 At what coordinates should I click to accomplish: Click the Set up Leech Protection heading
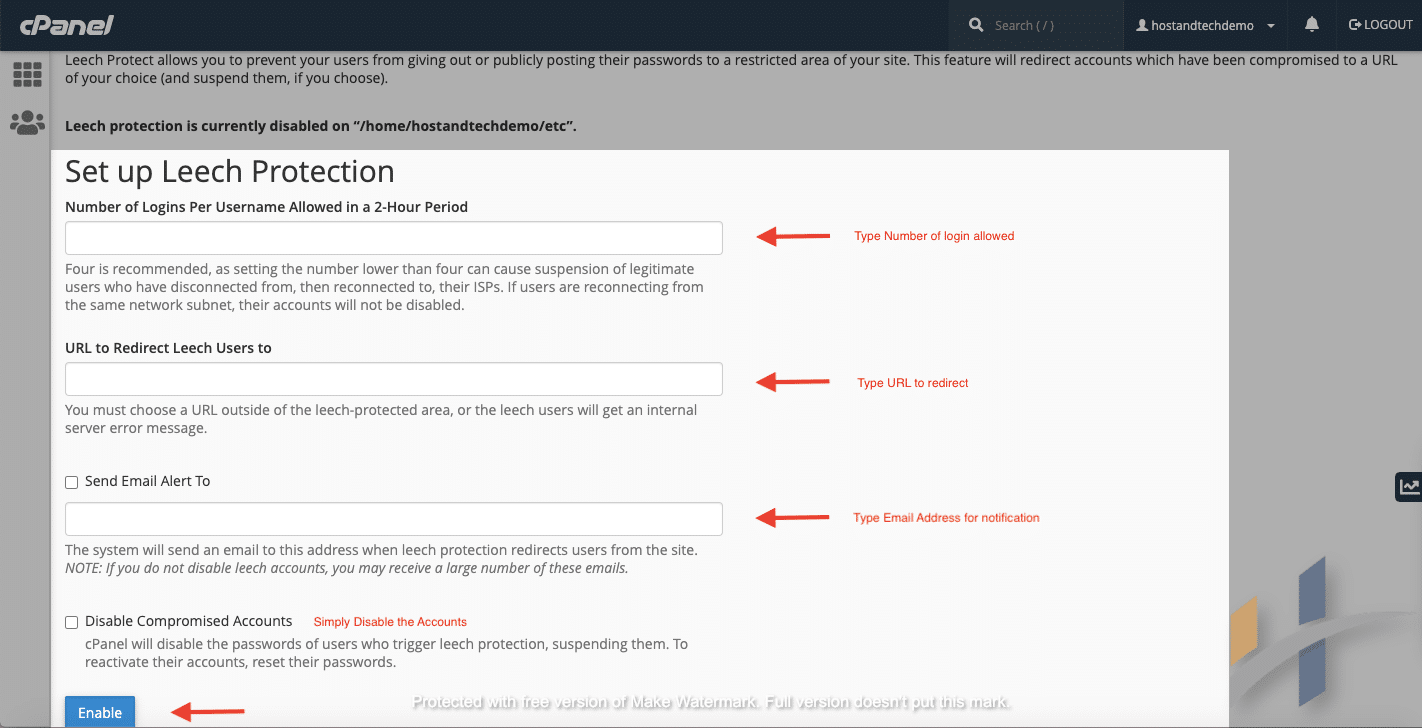pyautogui.click(x=229, y=171)
